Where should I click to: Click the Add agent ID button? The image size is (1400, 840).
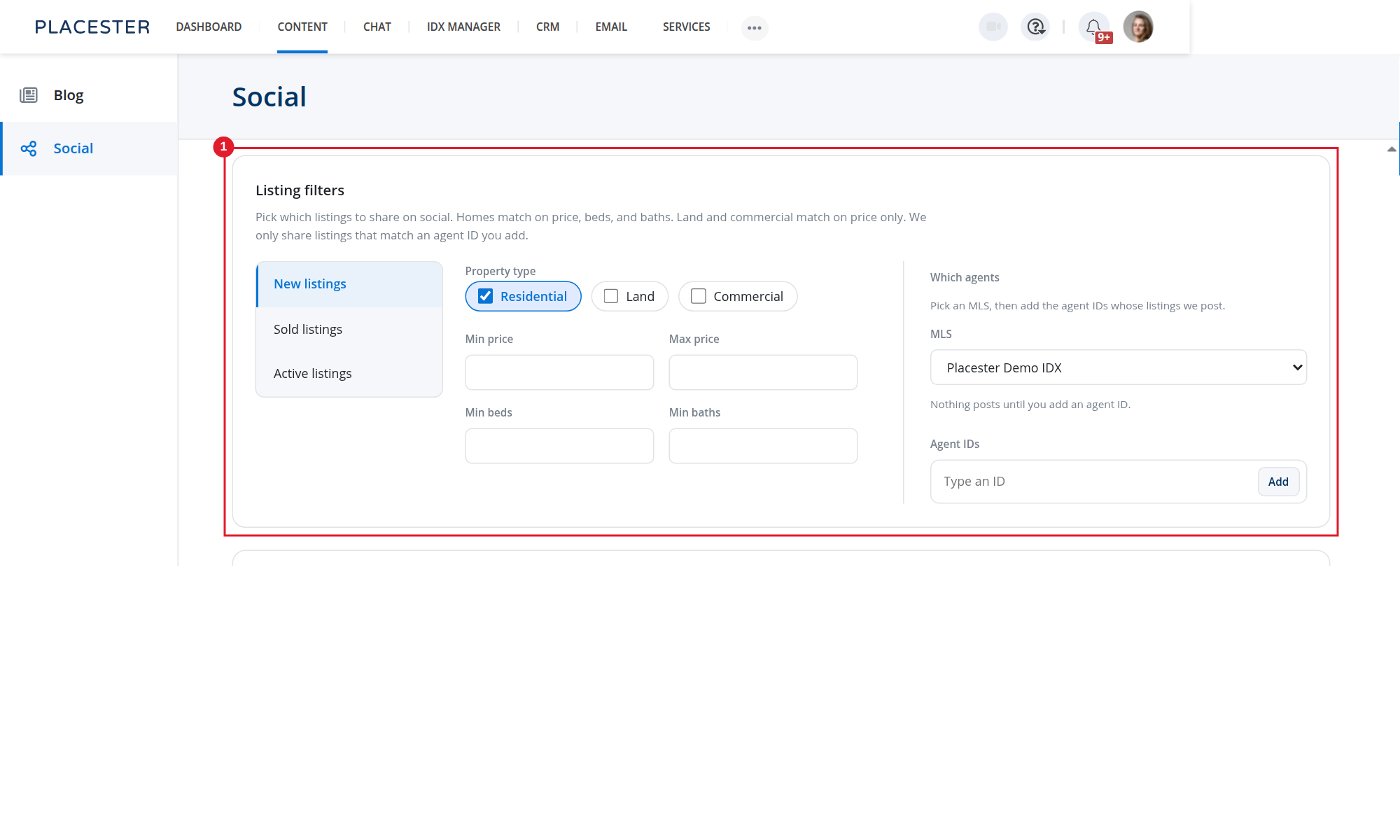click(1278, 482)
